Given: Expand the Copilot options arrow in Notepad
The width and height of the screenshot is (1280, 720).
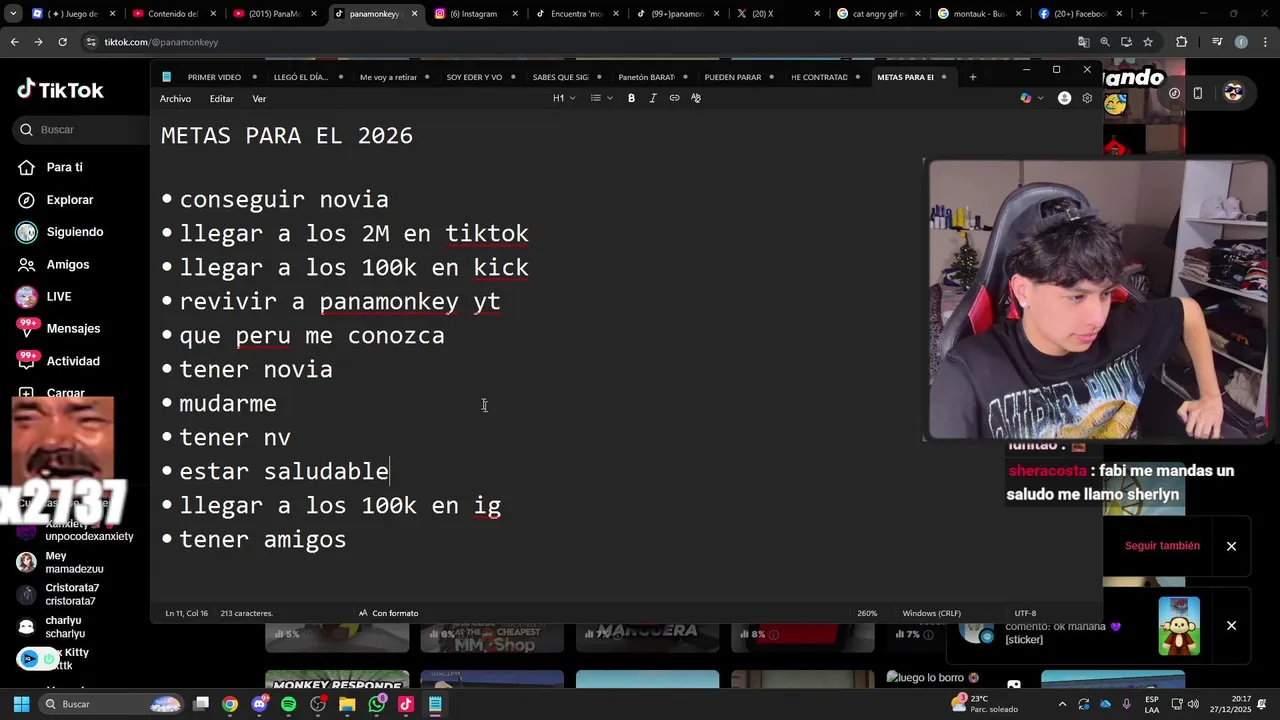Looking at the screenshot, I should click(x=1040, y=98).
